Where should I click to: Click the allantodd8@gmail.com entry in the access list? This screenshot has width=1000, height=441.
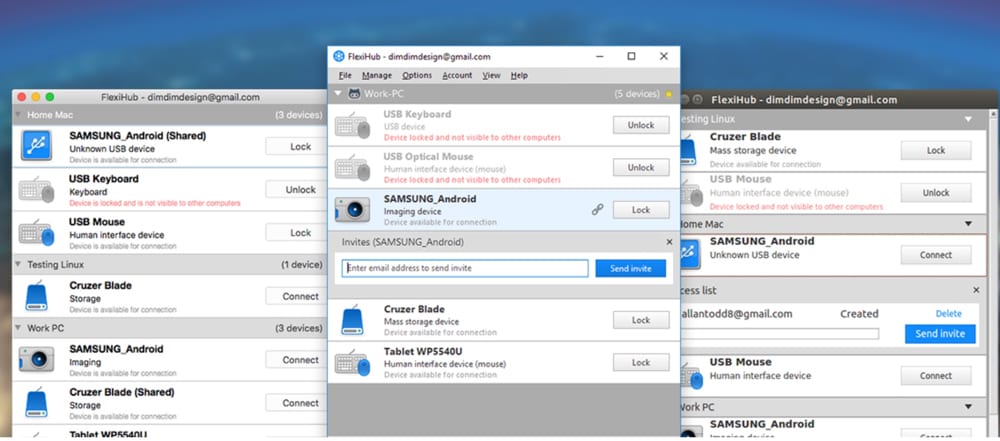pos(737,314)
